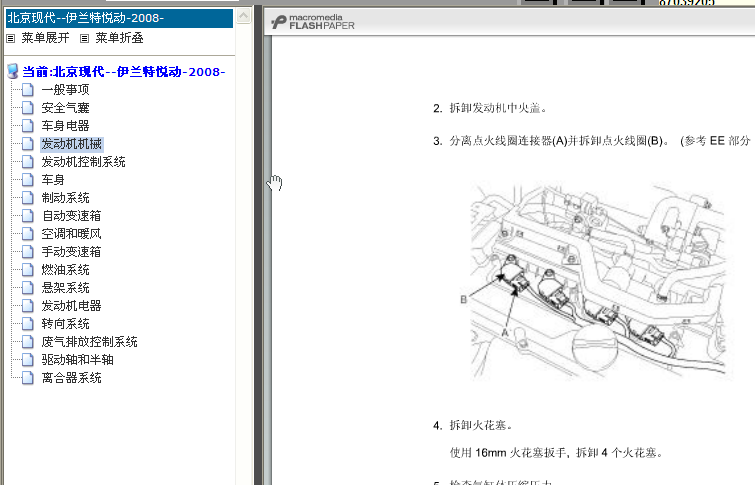Click the Macromedia FlashPaper logo

coord(312,22)
